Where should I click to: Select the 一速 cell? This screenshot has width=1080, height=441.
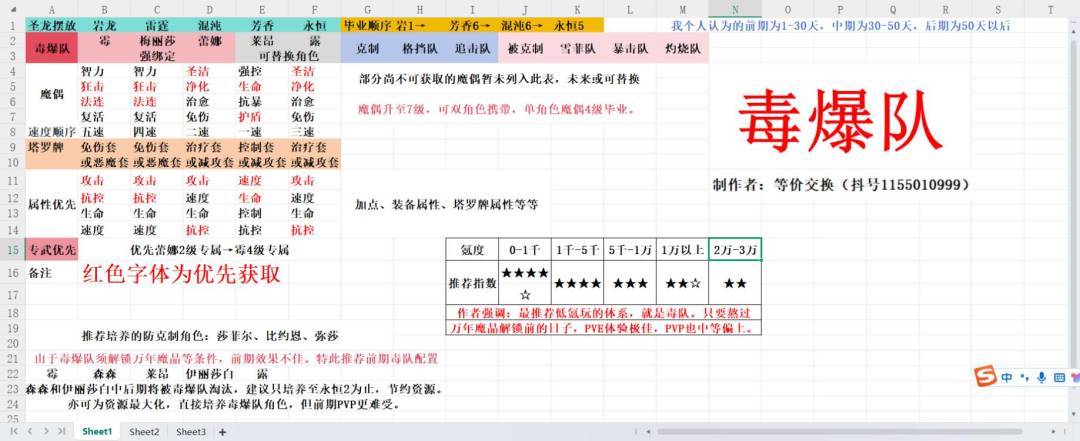tap(262, 132)
